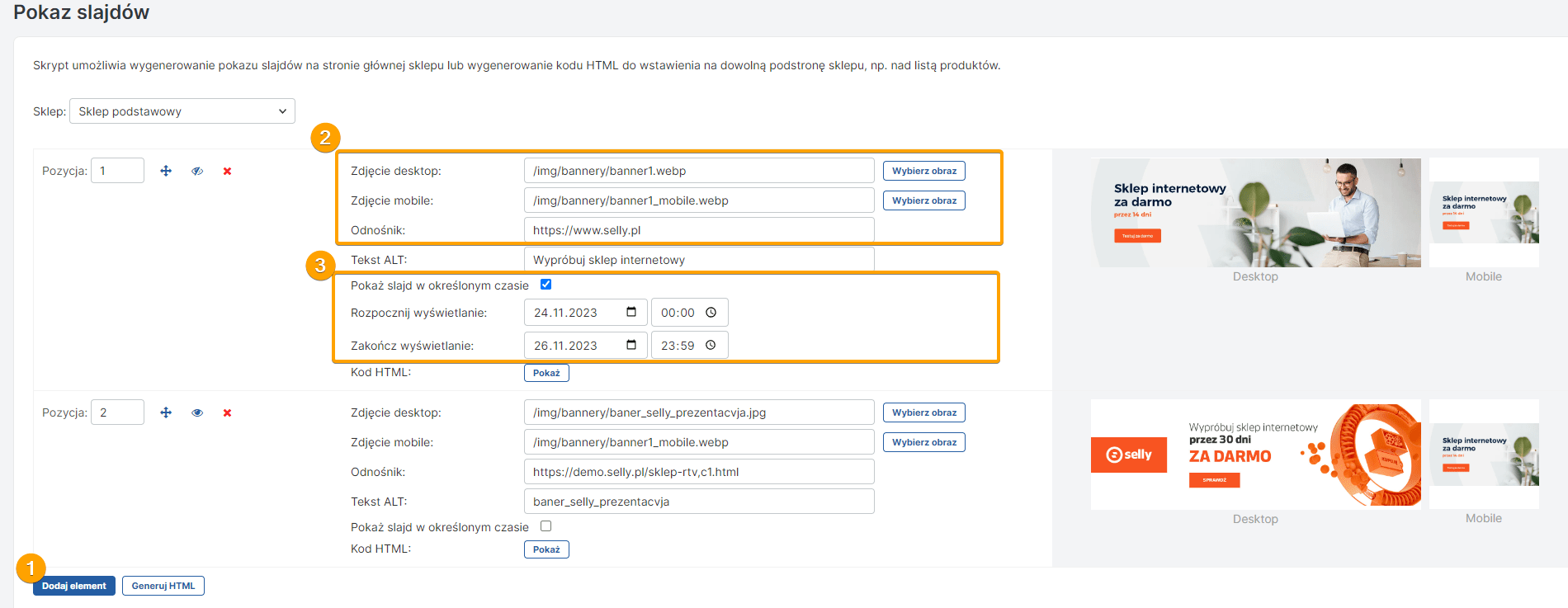This screenshot has height=608, width=1568.
Task: Click end time field 23:59
Action: (689, 346)
